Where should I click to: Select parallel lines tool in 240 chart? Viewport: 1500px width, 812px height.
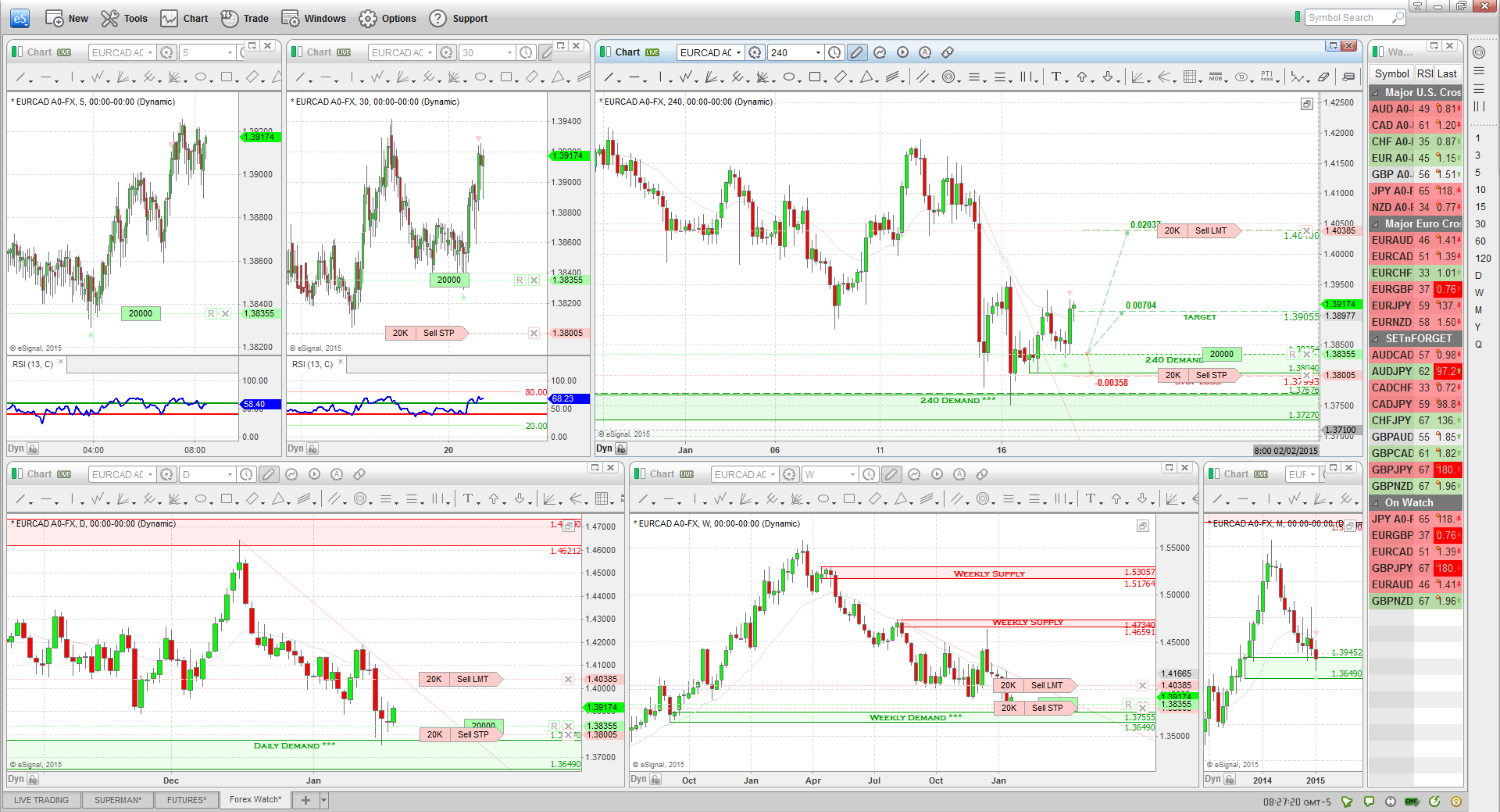[924, 77]
